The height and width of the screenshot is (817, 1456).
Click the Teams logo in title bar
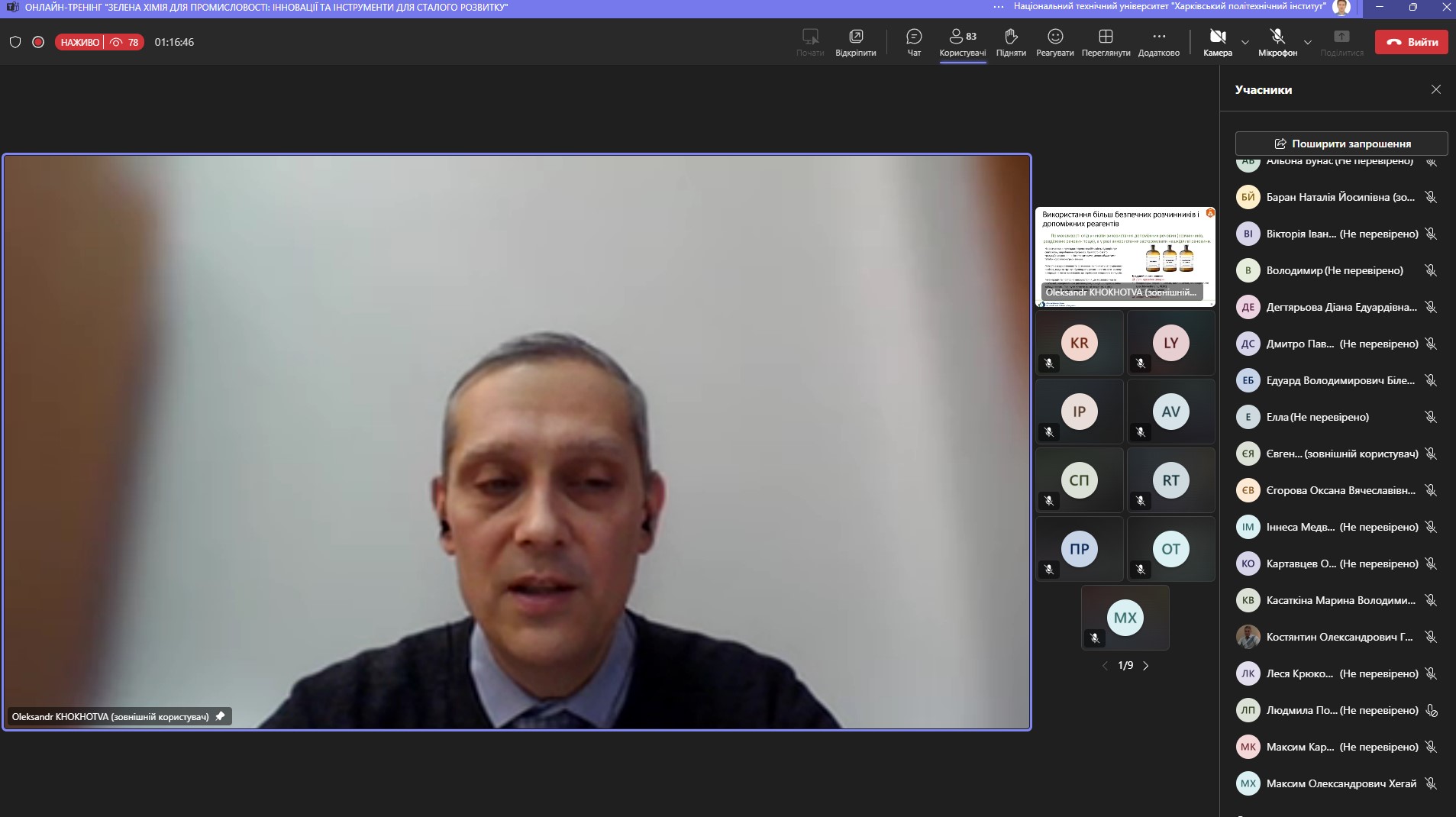coord(12,7)
